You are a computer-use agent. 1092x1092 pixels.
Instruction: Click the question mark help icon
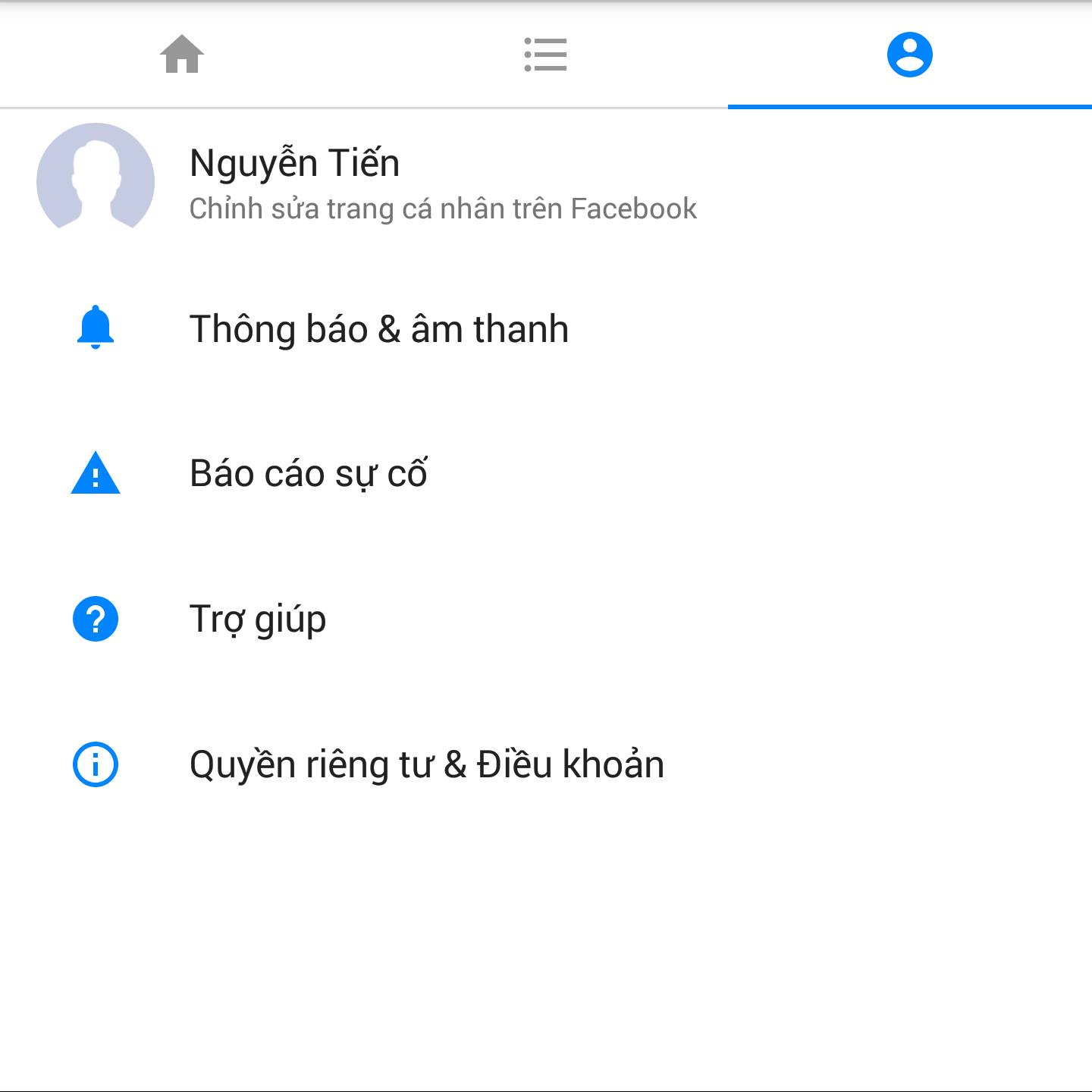96,619
